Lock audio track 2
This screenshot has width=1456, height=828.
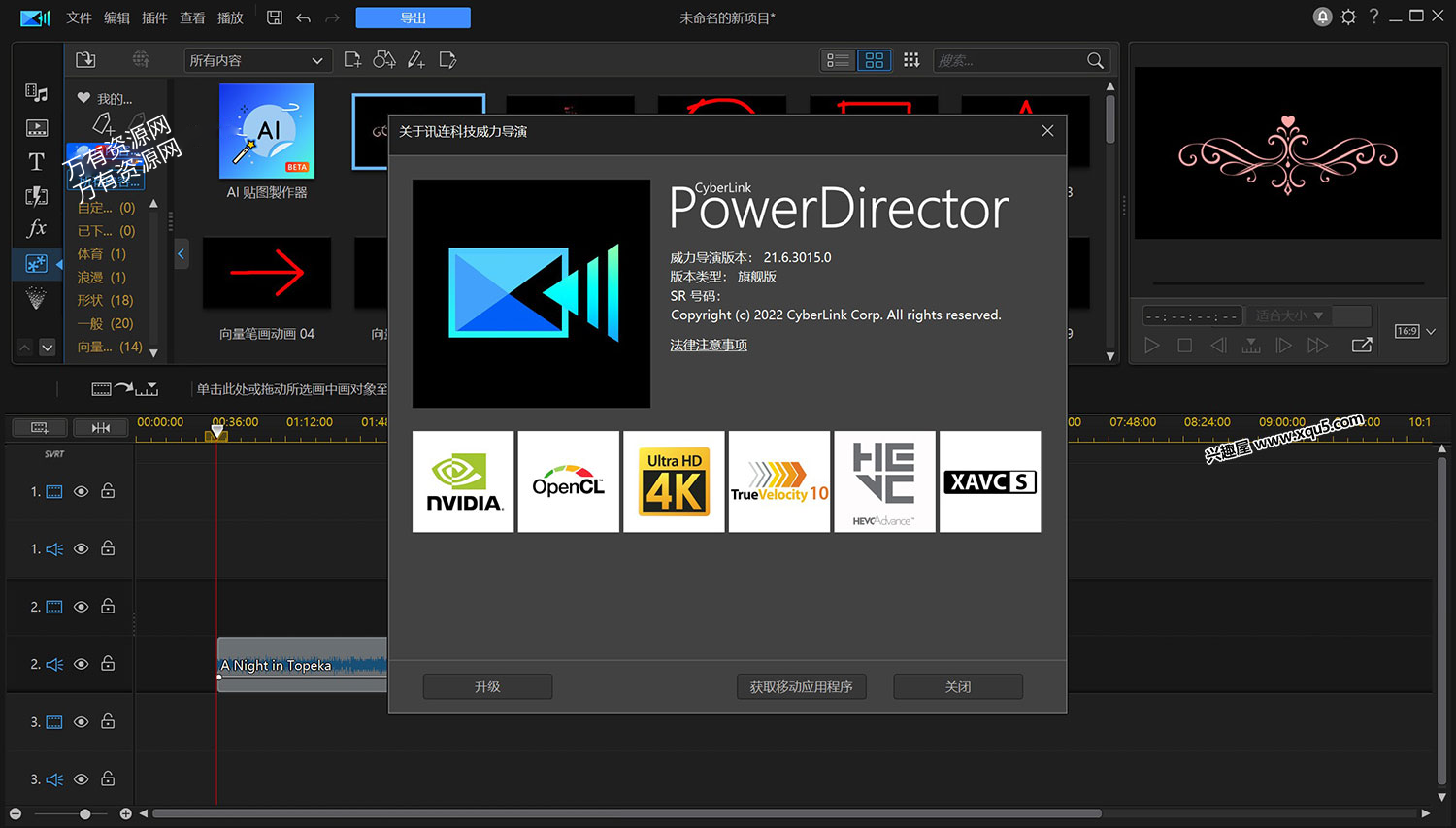(x=108, y=663)
